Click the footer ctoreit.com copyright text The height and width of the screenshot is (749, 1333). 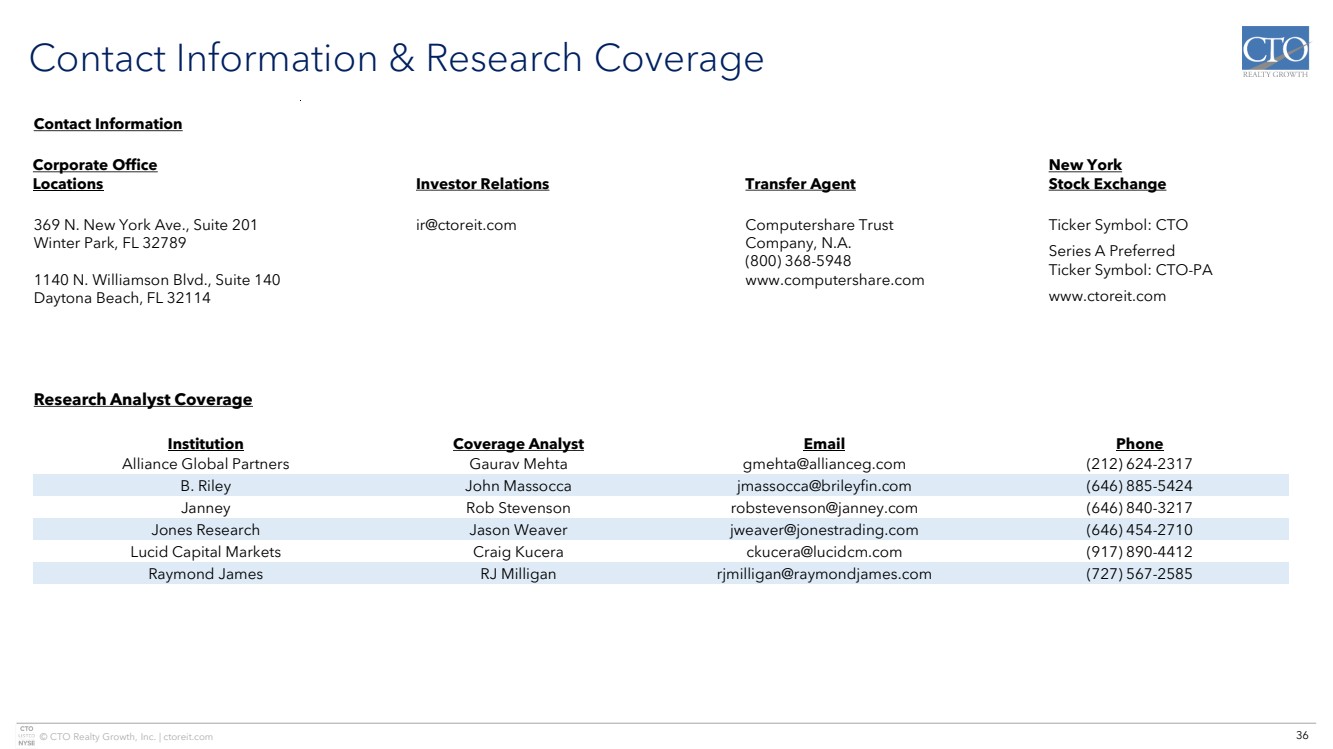coord(126,737)
